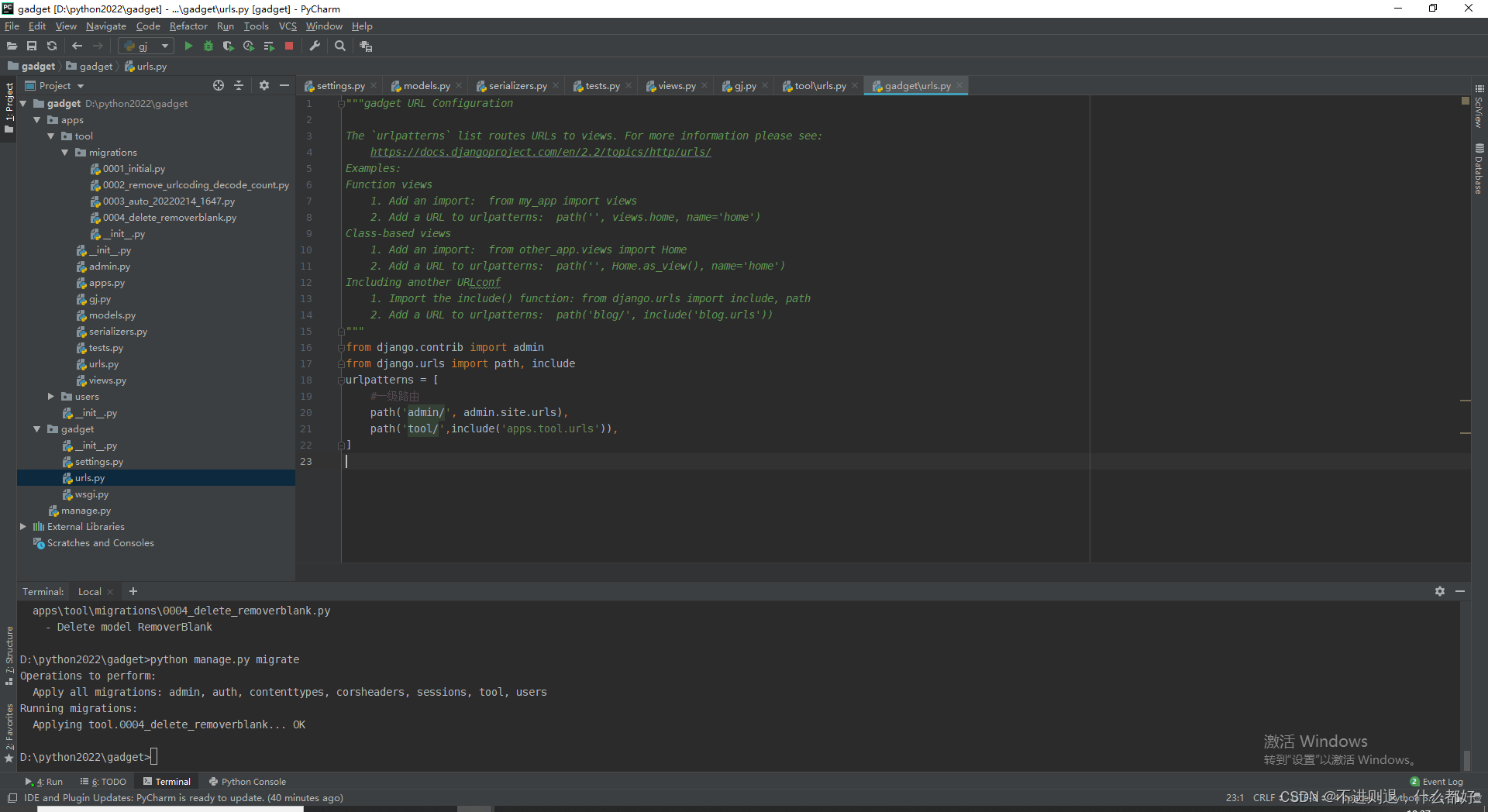Image resolution: width=1488 pixels, height=812 pixels.
Task: Open Terminal panel gear settings
Action: (x=1440, y=591)
